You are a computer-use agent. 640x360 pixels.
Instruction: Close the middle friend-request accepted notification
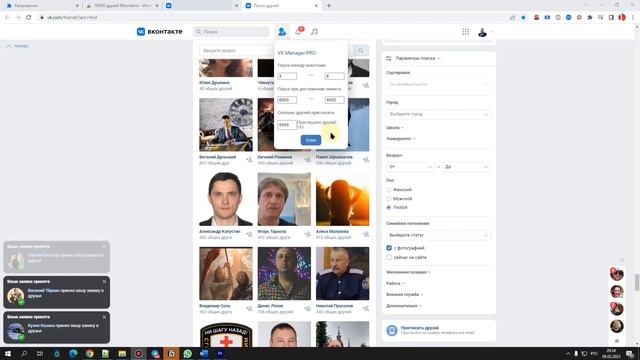pos(104,282)
